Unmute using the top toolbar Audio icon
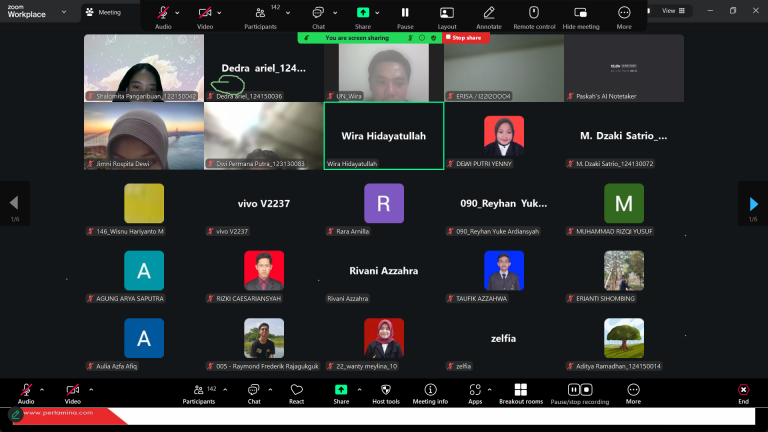 coord(163,13)
